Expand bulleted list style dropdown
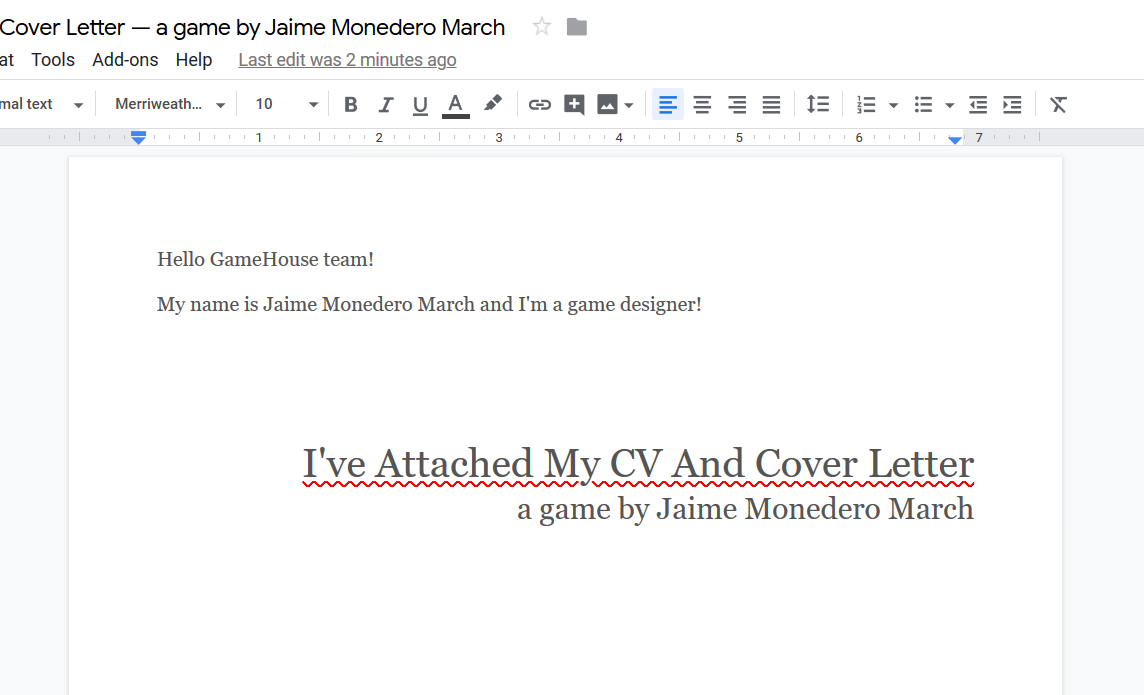 pyautogui.click(x=949, y=105)
